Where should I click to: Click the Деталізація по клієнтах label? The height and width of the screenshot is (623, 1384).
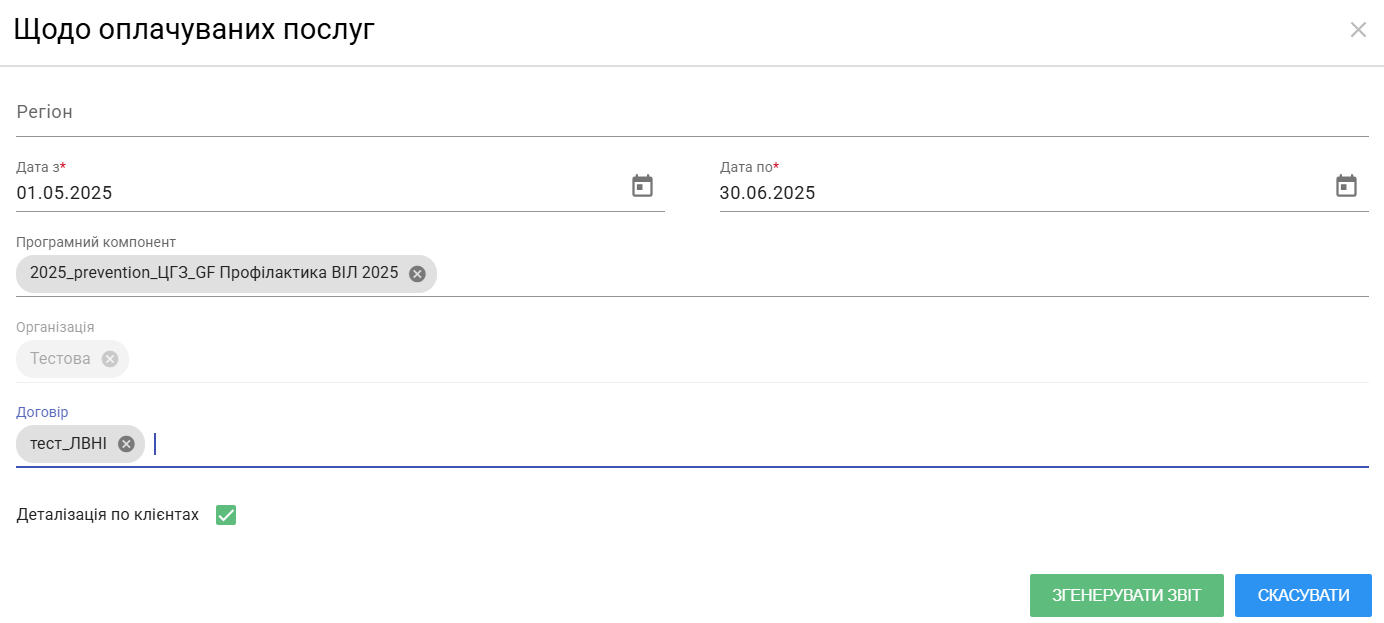click(108, 515)
